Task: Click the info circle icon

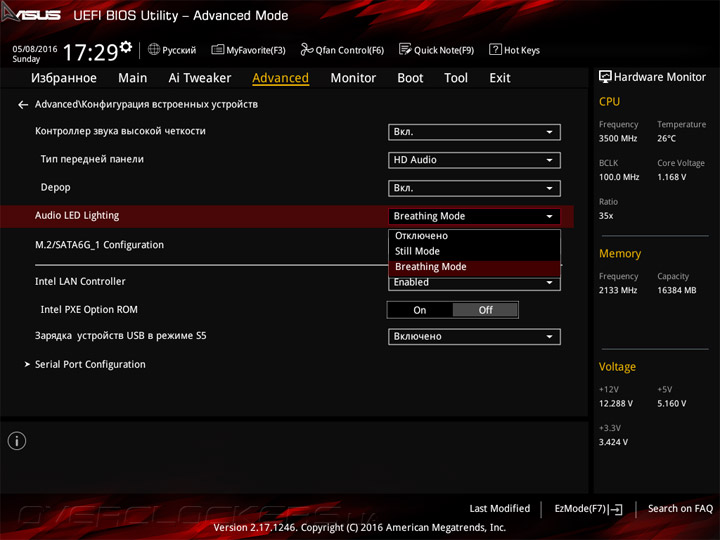Action: tap(17, 441)
